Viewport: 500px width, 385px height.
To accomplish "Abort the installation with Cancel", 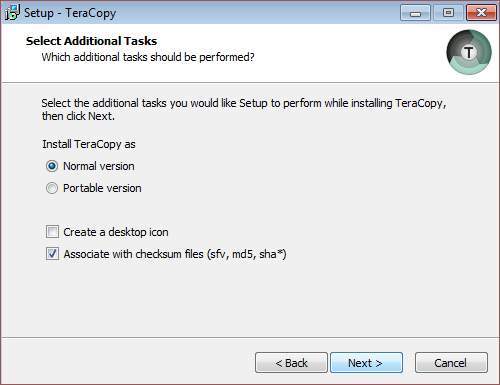I will click(x=451, y=363).
